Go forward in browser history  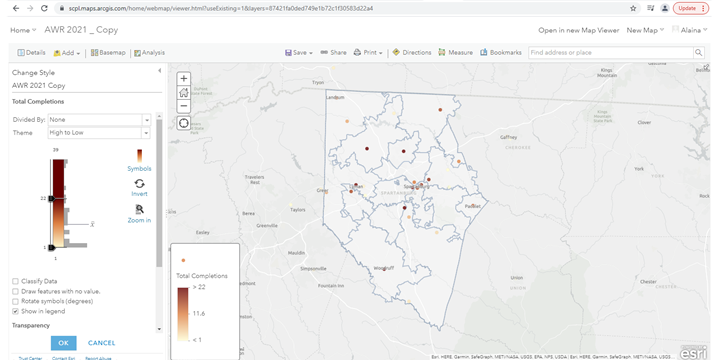tap(30, 8)
